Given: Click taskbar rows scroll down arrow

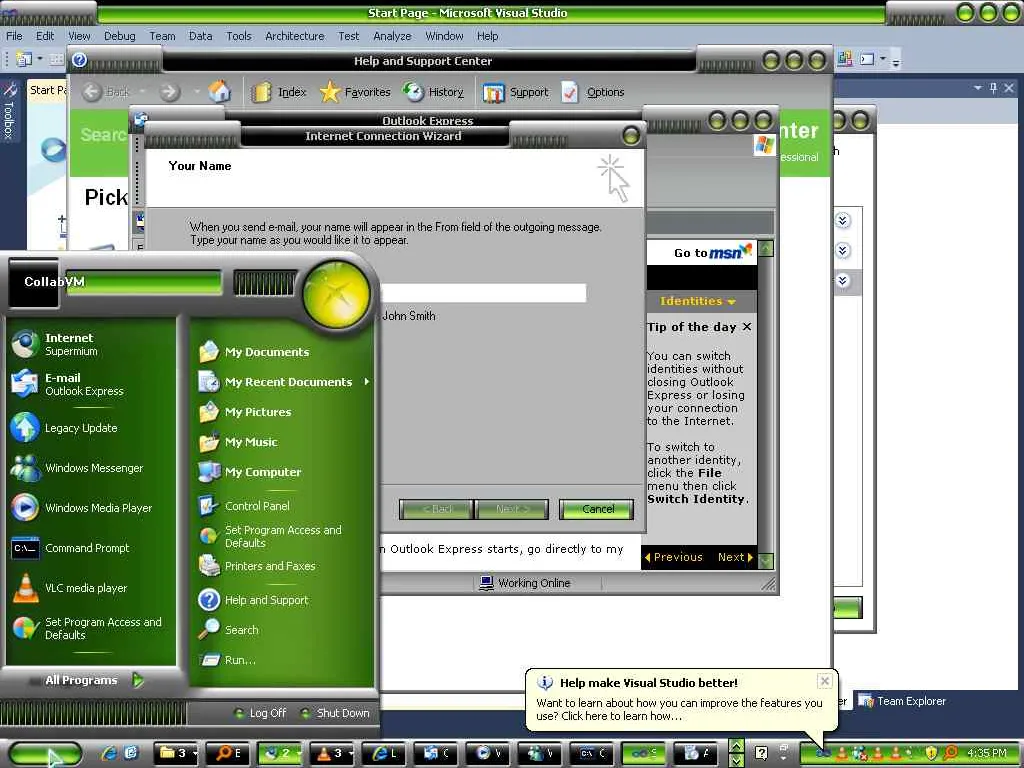Looking at the screenshot, I should [x=736, y=760].
